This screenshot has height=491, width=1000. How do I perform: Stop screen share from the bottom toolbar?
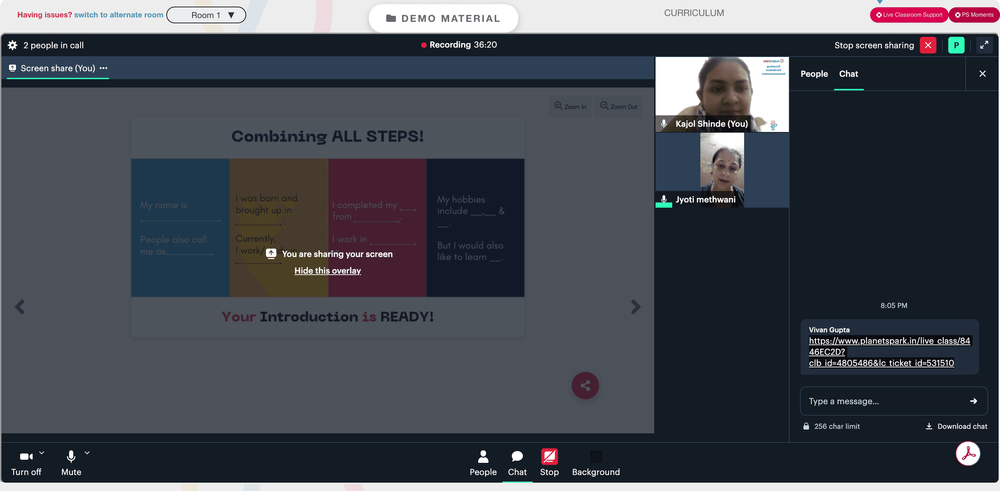pyautogui.click(x=549, y=464)
